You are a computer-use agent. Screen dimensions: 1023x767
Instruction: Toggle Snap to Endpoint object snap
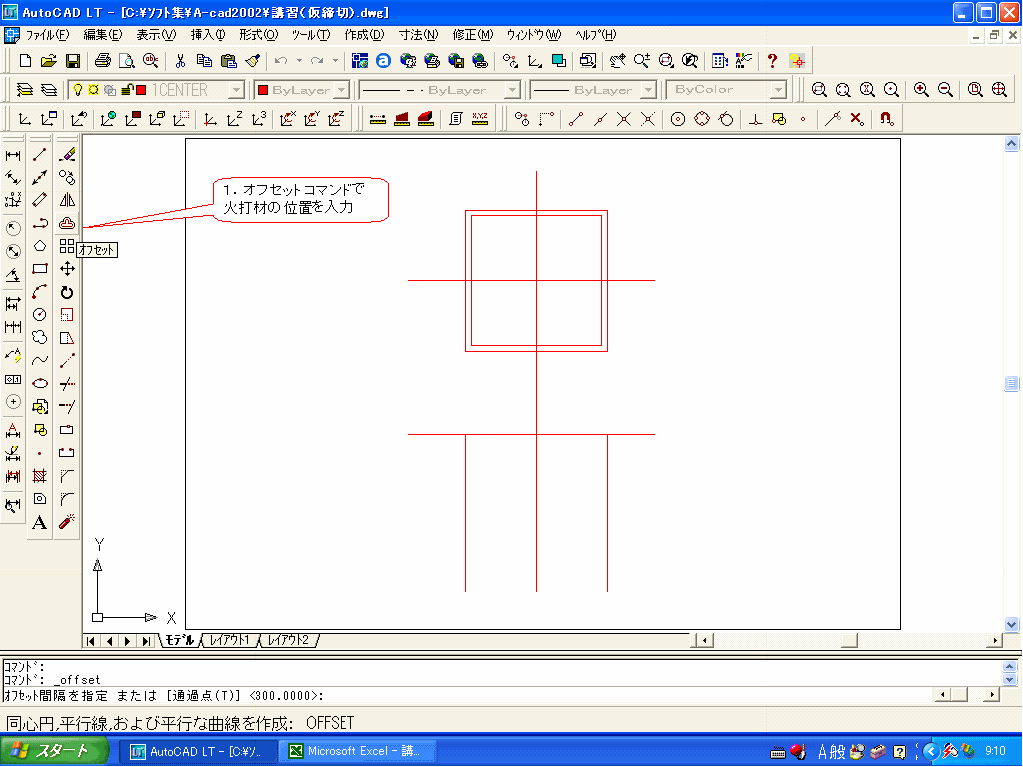tap(576, 119)
